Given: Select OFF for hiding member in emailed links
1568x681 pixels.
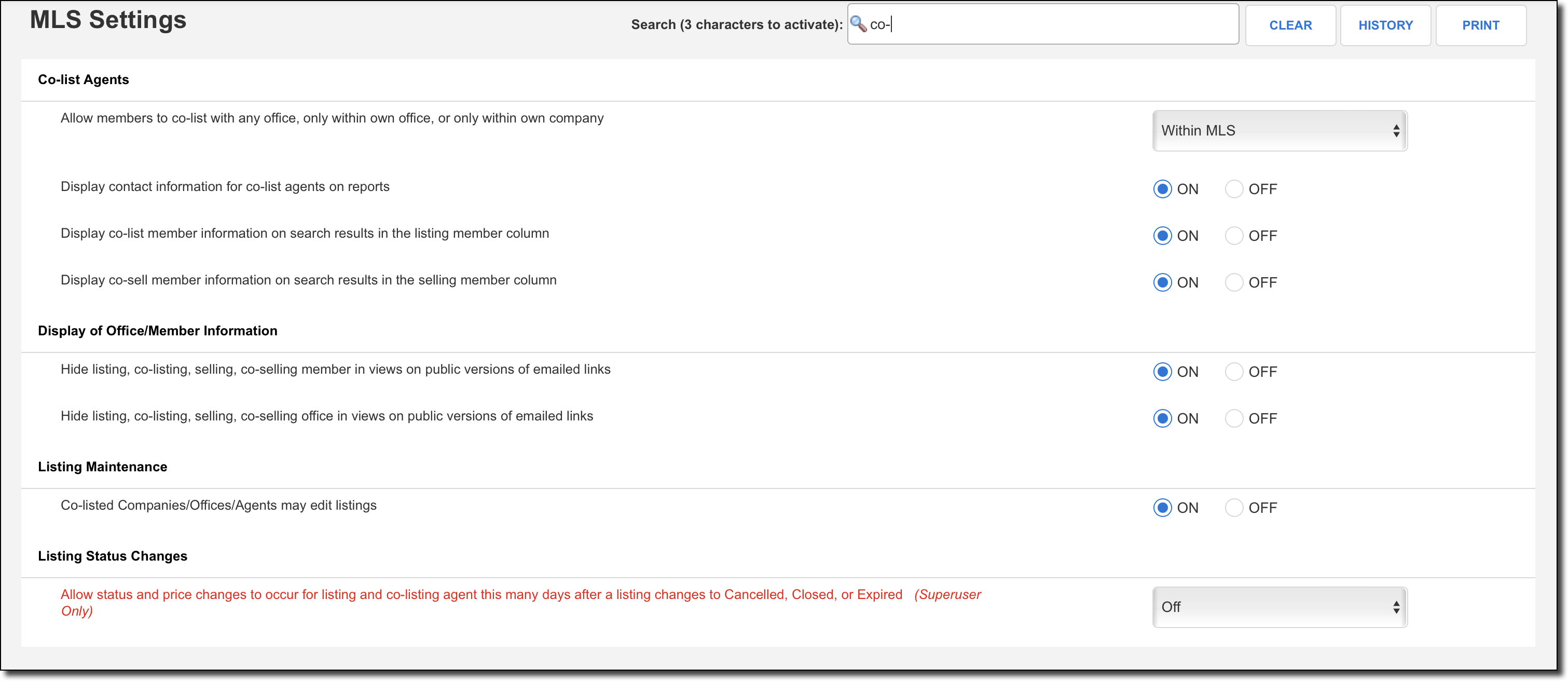Looking at the screenshot, I should (x=1233, y=372).
